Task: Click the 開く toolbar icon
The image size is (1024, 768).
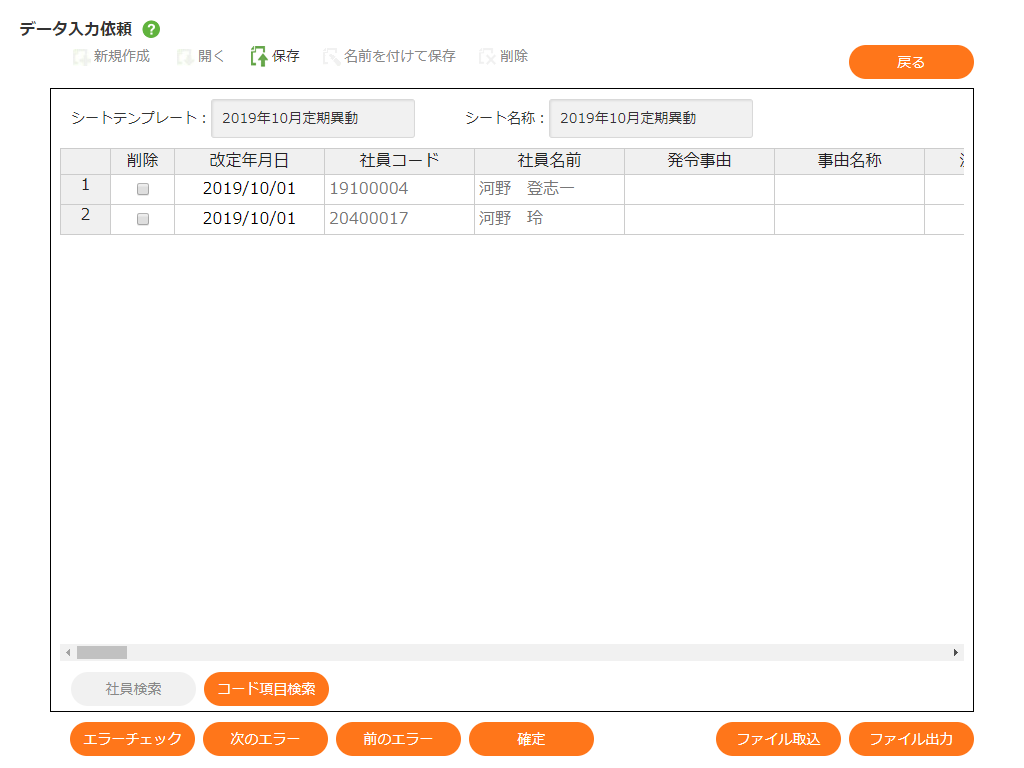Action: coord(185,57)
